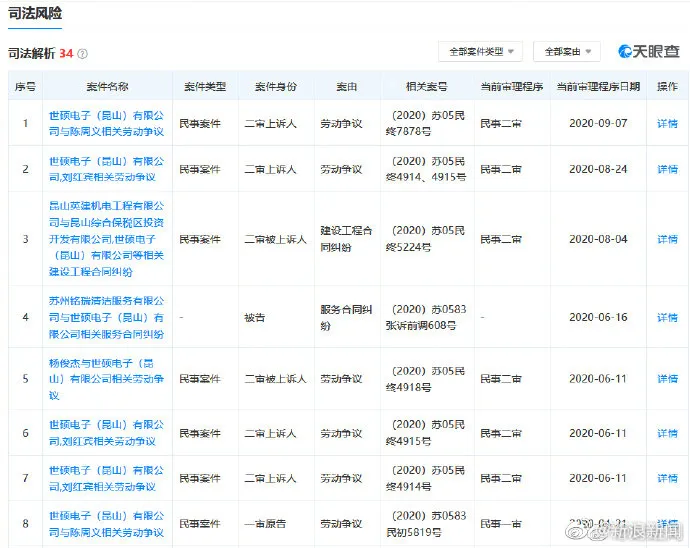Open 详情 link for case row 2
Image resolution: width=690 pixels, height=548 pixels.
(x=667, y=169)
